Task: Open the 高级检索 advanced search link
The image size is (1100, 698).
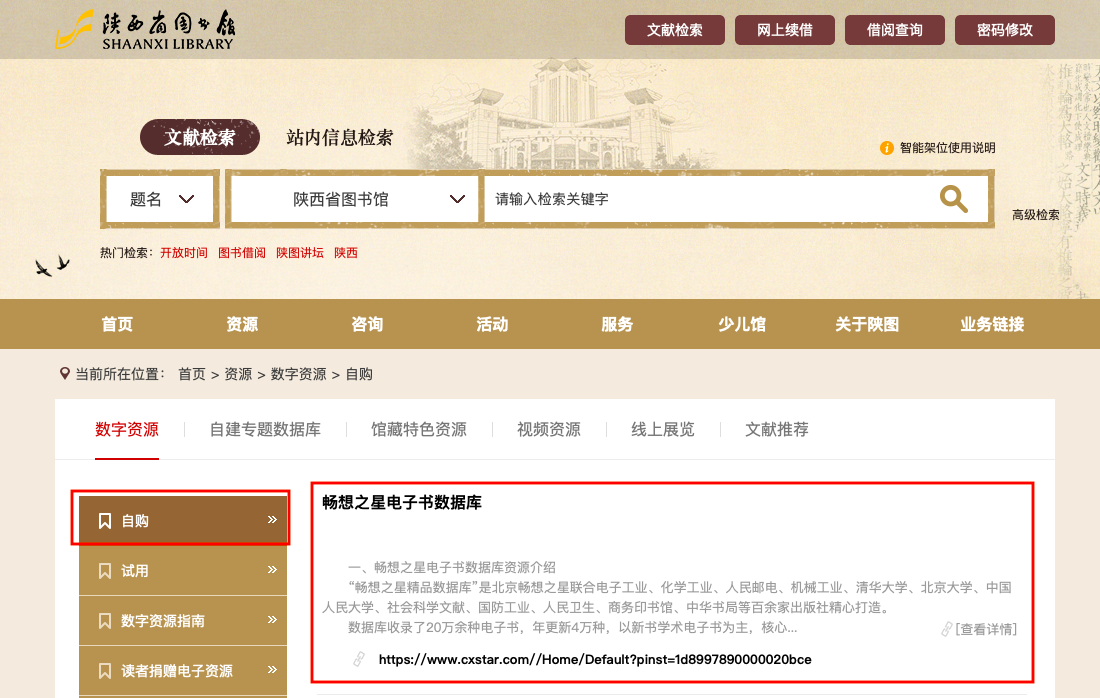Action: point(1035,215)
